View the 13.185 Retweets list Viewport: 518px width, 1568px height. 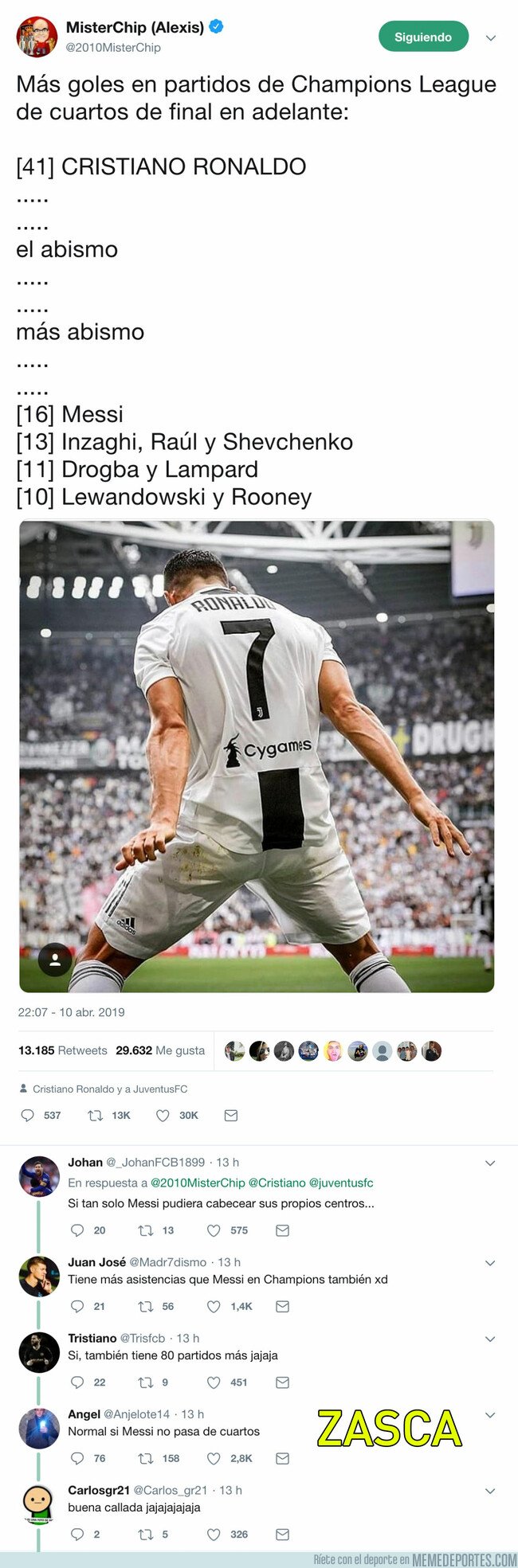point(62,1050)
